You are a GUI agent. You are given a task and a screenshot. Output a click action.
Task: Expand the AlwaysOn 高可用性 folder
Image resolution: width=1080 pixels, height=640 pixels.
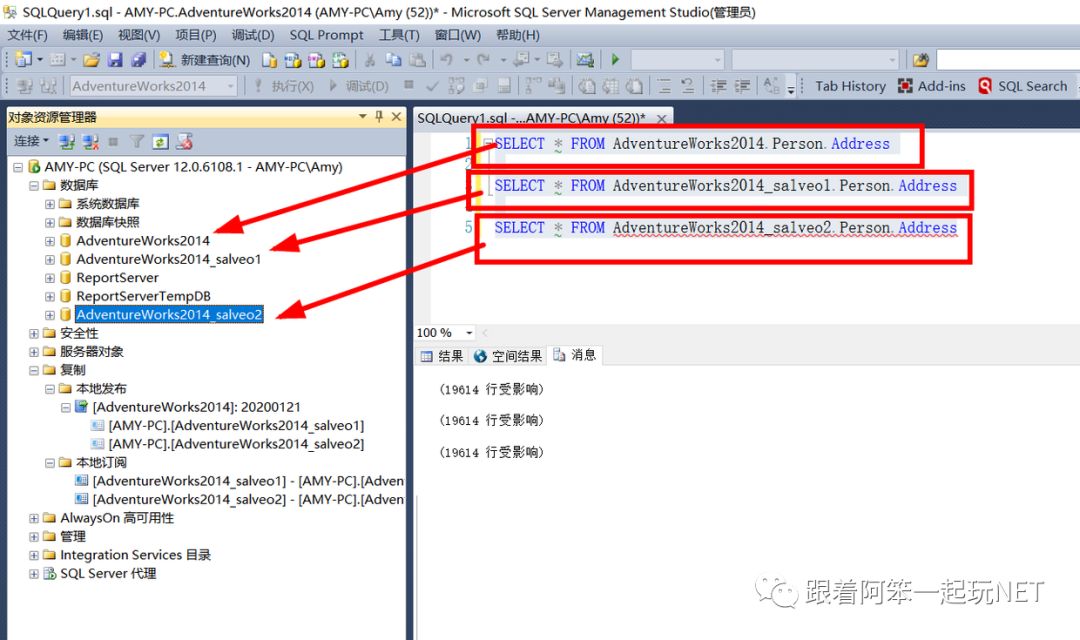point(34,518)
